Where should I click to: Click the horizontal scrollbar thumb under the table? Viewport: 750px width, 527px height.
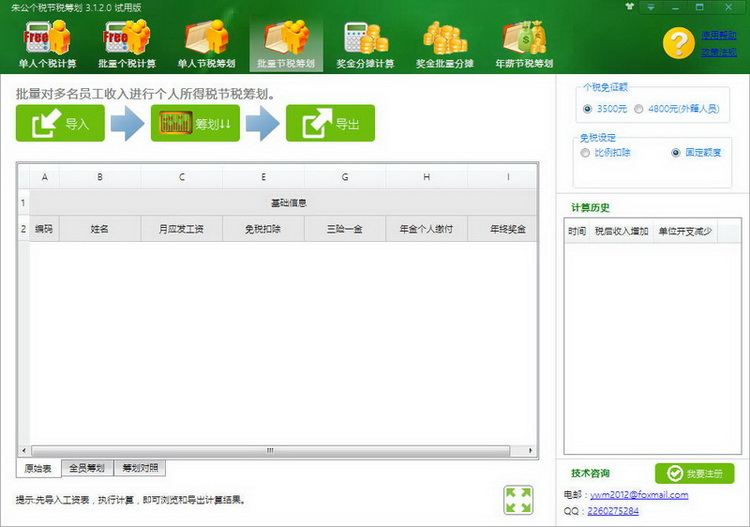click(271, 450)
